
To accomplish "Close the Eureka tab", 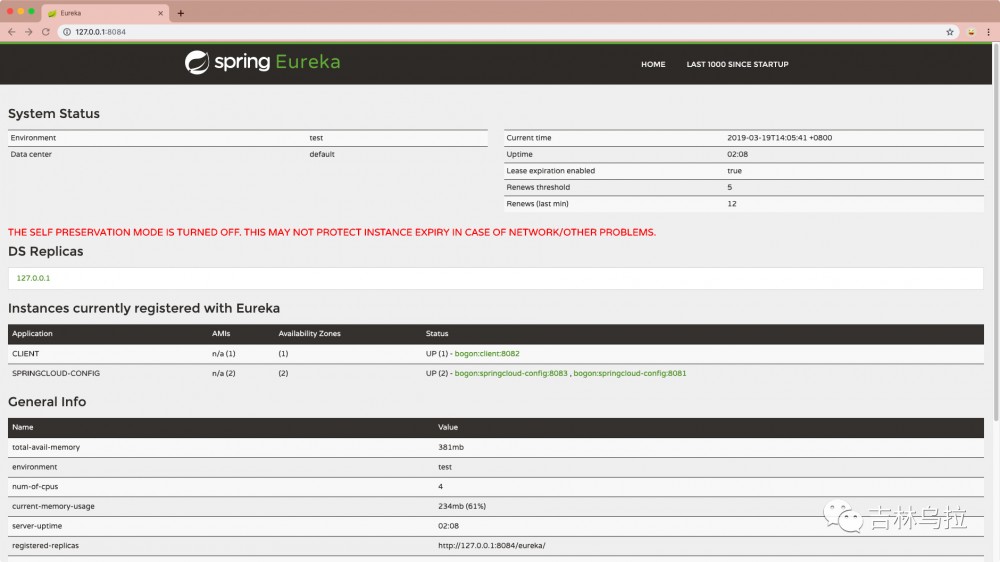I will [x=160, y=13].
